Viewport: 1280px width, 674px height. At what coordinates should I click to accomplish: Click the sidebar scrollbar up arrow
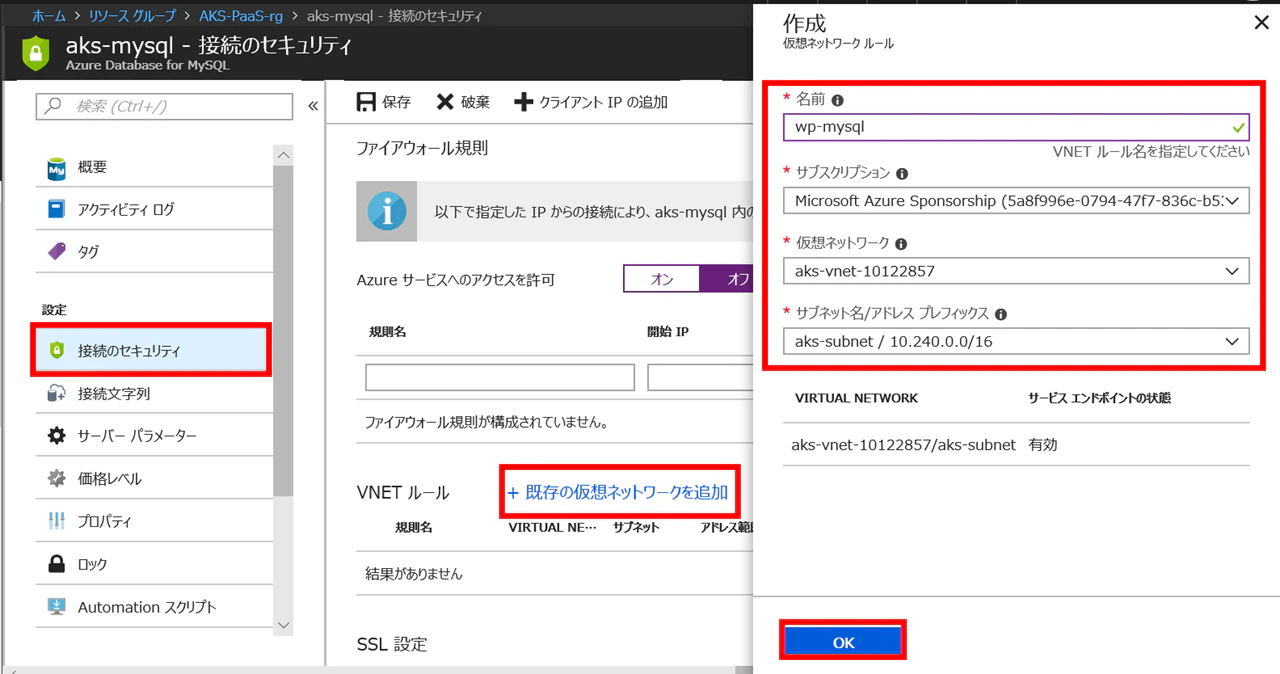click(x=283, y=155)
